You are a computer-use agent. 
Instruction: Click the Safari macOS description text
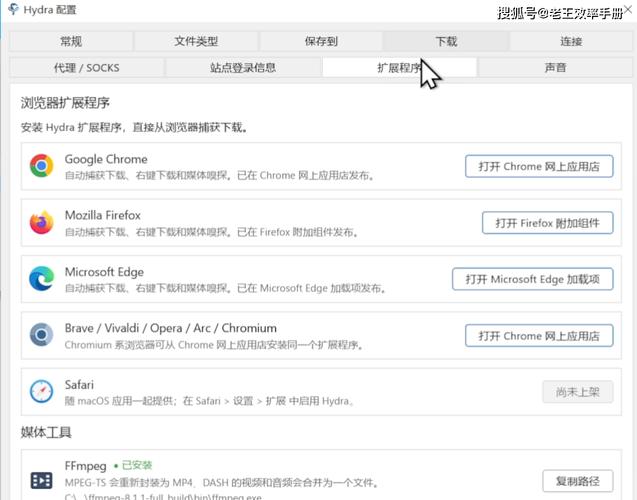(x=209, y=401)
